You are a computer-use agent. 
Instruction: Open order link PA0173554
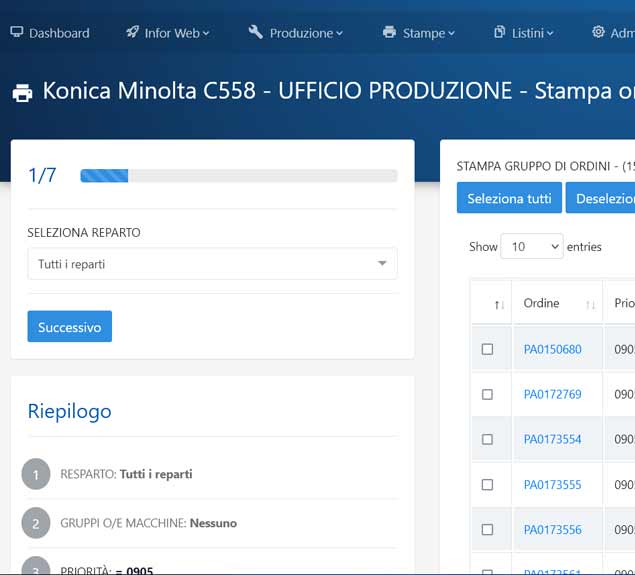click(552, 439)
